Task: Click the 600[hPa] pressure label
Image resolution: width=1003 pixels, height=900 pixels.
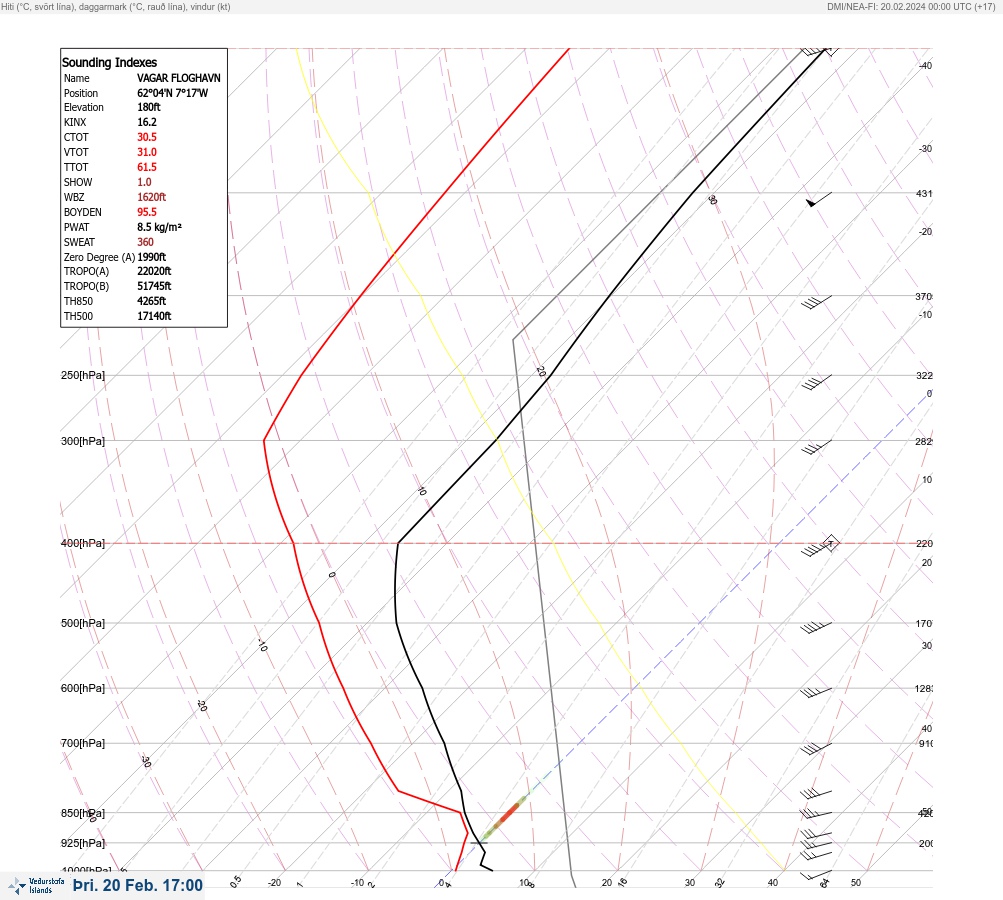Action: [83, 688]
